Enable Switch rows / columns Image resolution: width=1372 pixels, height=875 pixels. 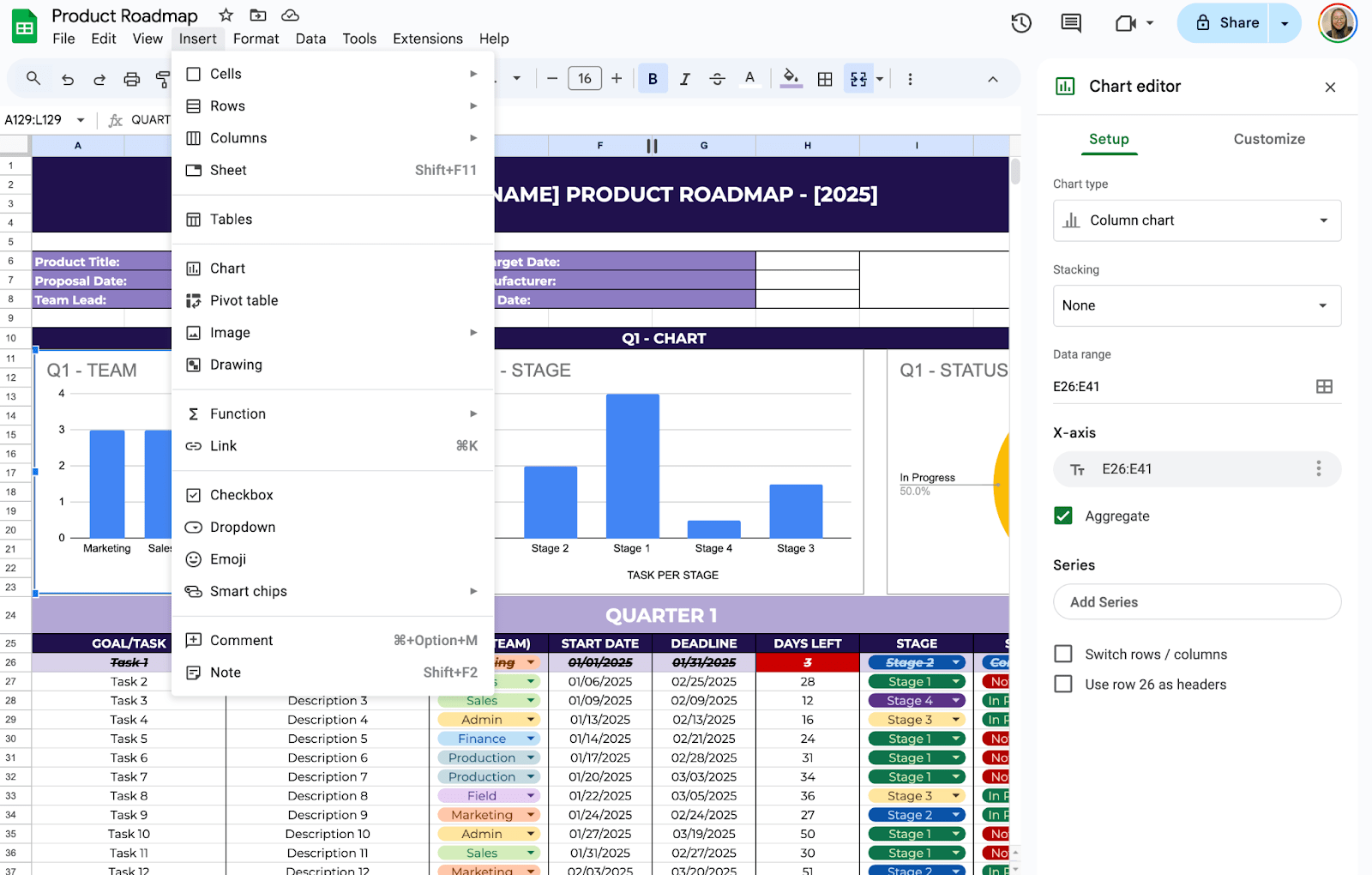click(1063, 654)
